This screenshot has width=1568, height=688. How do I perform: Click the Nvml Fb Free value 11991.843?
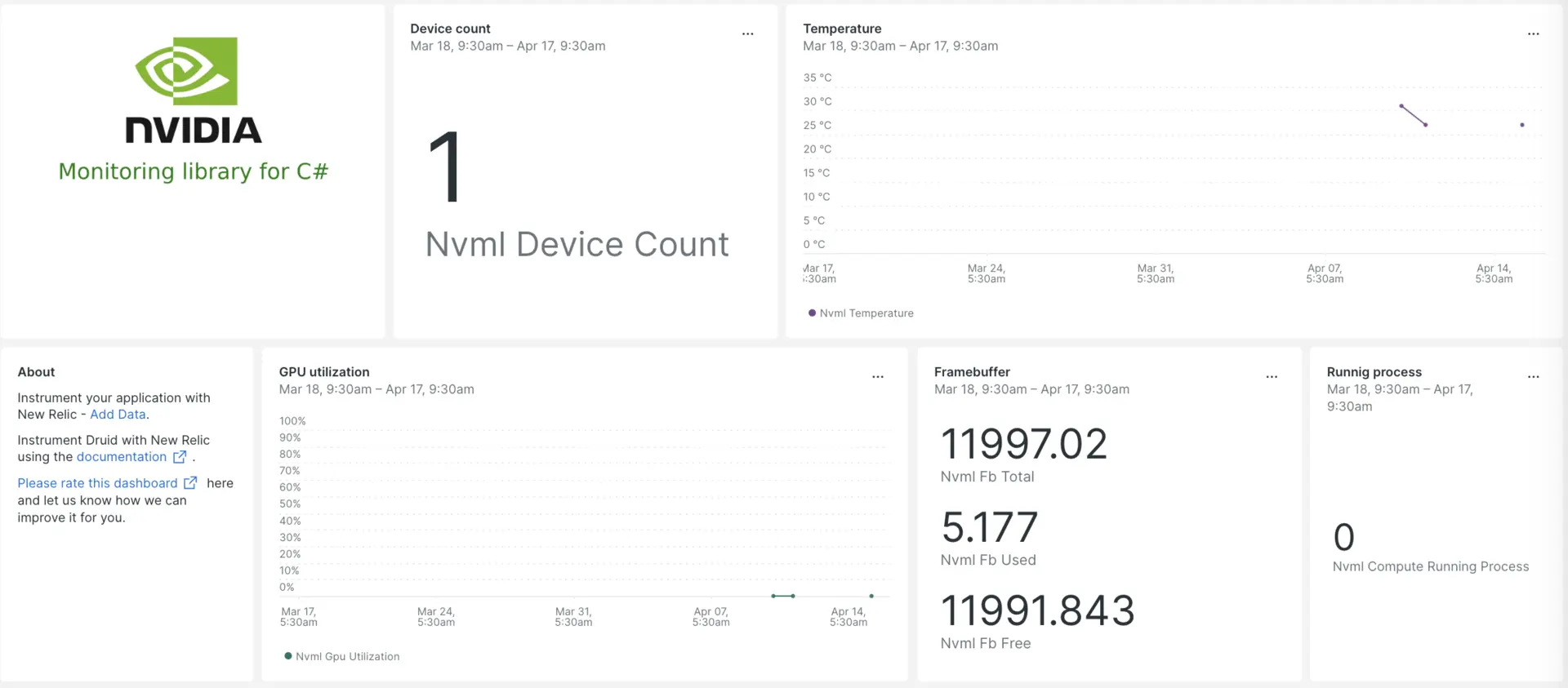(x=1037, y=611)
